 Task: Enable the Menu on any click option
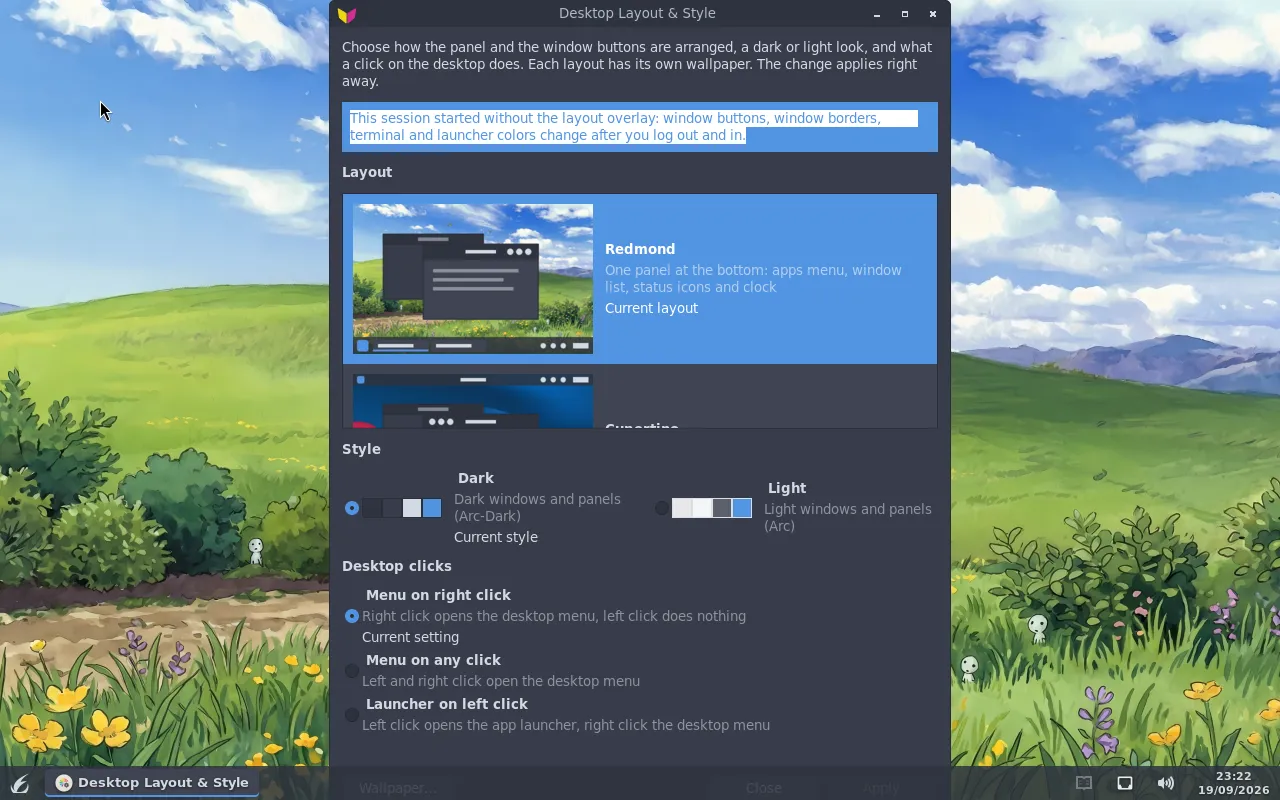click(x=352, y=671)
